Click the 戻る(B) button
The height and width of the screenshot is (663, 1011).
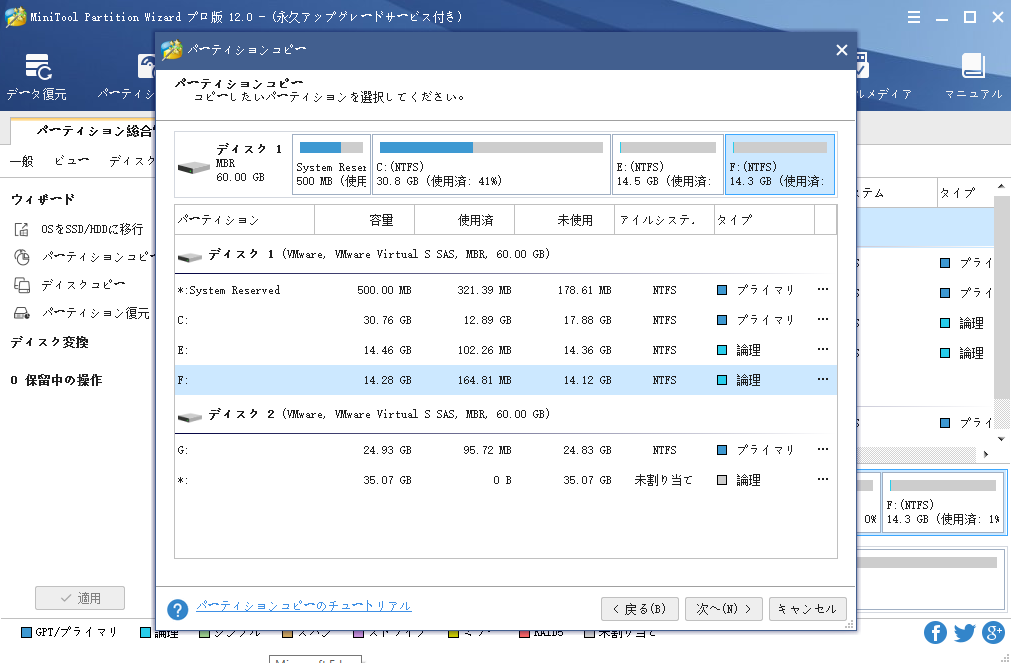639,608
